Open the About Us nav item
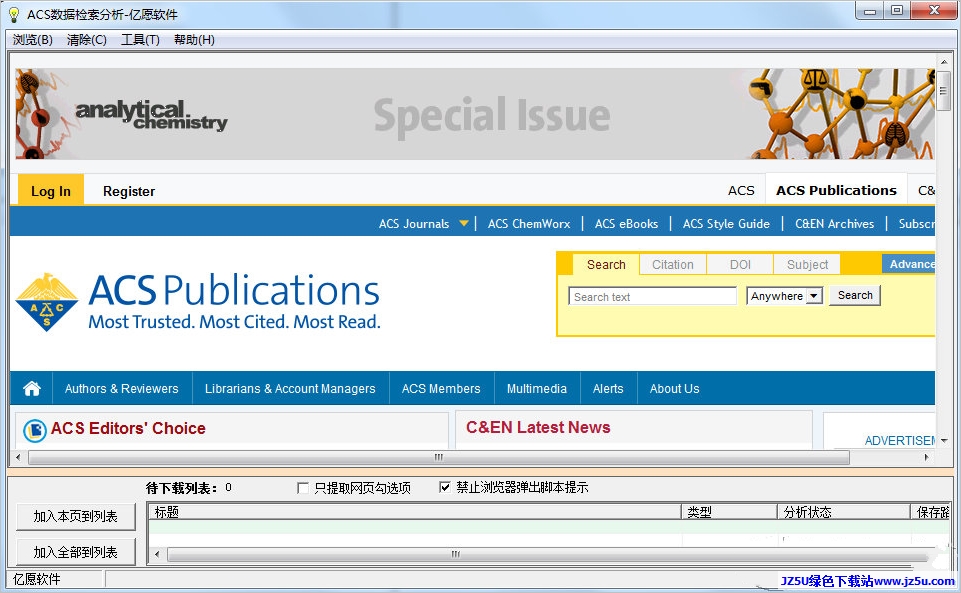Image resolution: width=961 pixels, height=593 pixels. pos(674,388)
